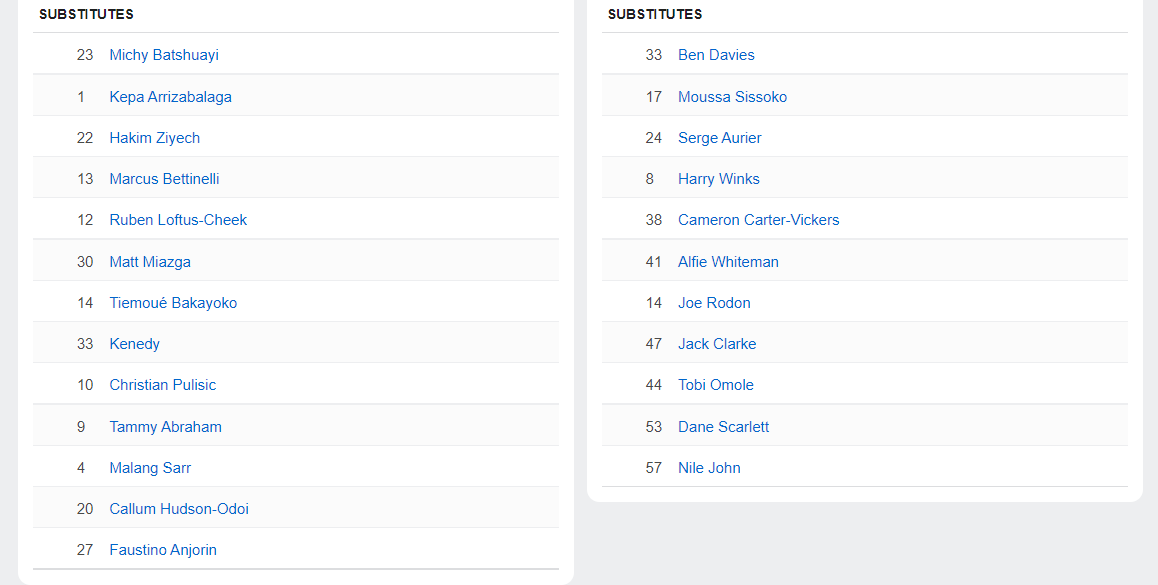Click the Kenedy link

134,344
